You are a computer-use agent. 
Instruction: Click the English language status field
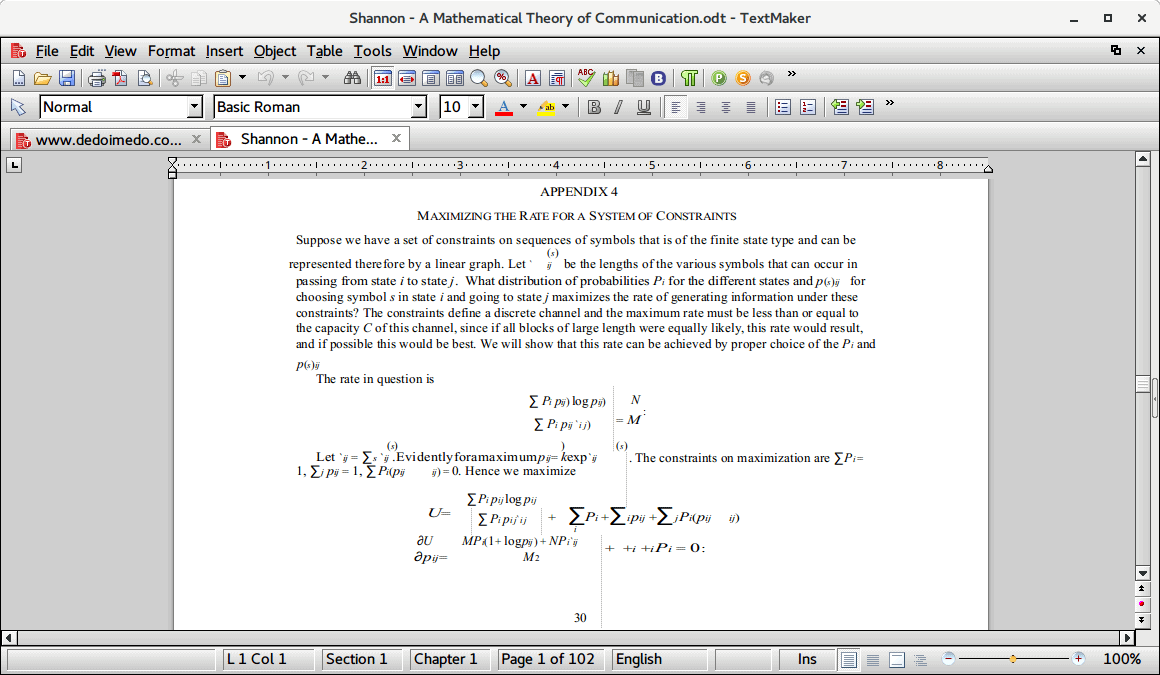tap(658, 659)
